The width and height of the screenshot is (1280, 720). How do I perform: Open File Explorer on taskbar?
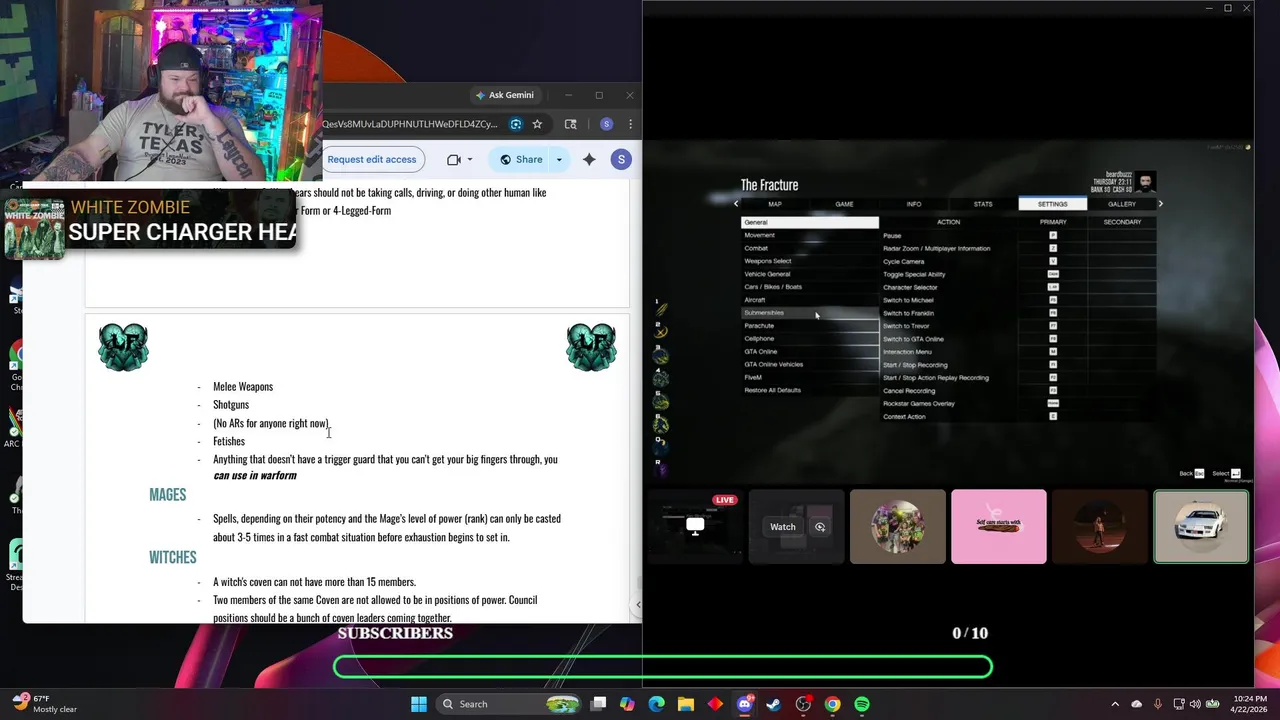tap(686, 704)
